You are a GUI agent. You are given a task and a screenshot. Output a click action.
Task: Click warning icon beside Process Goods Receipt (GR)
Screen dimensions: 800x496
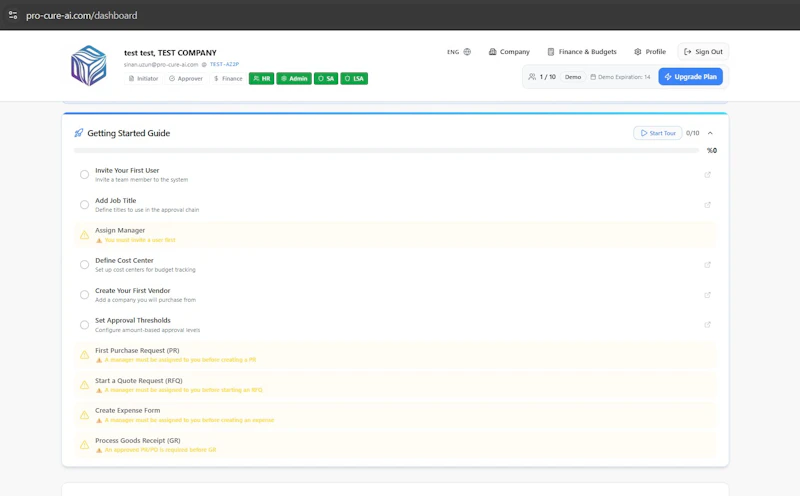(x=84, y=445)
